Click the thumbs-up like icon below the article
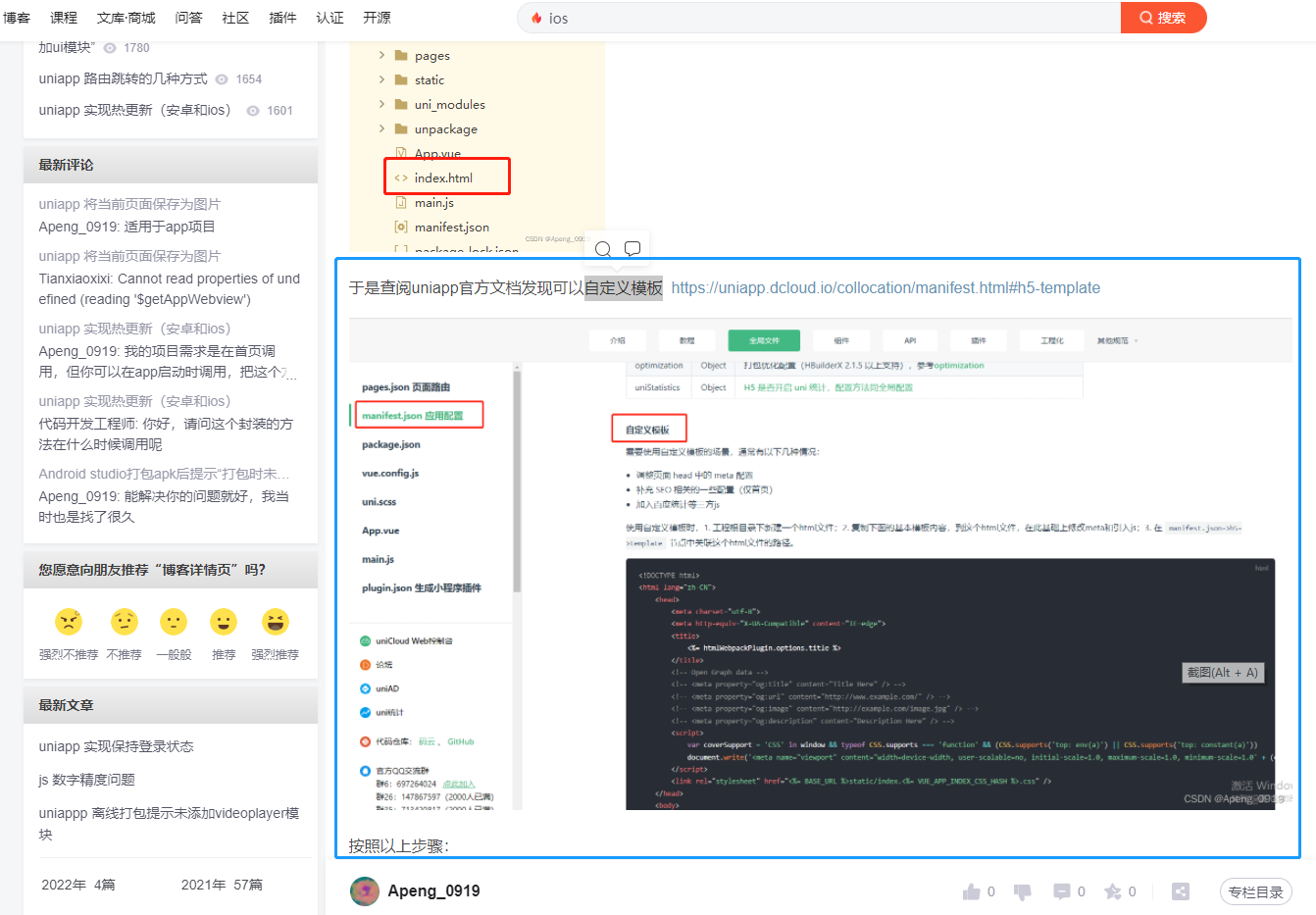 coord(972,891)
